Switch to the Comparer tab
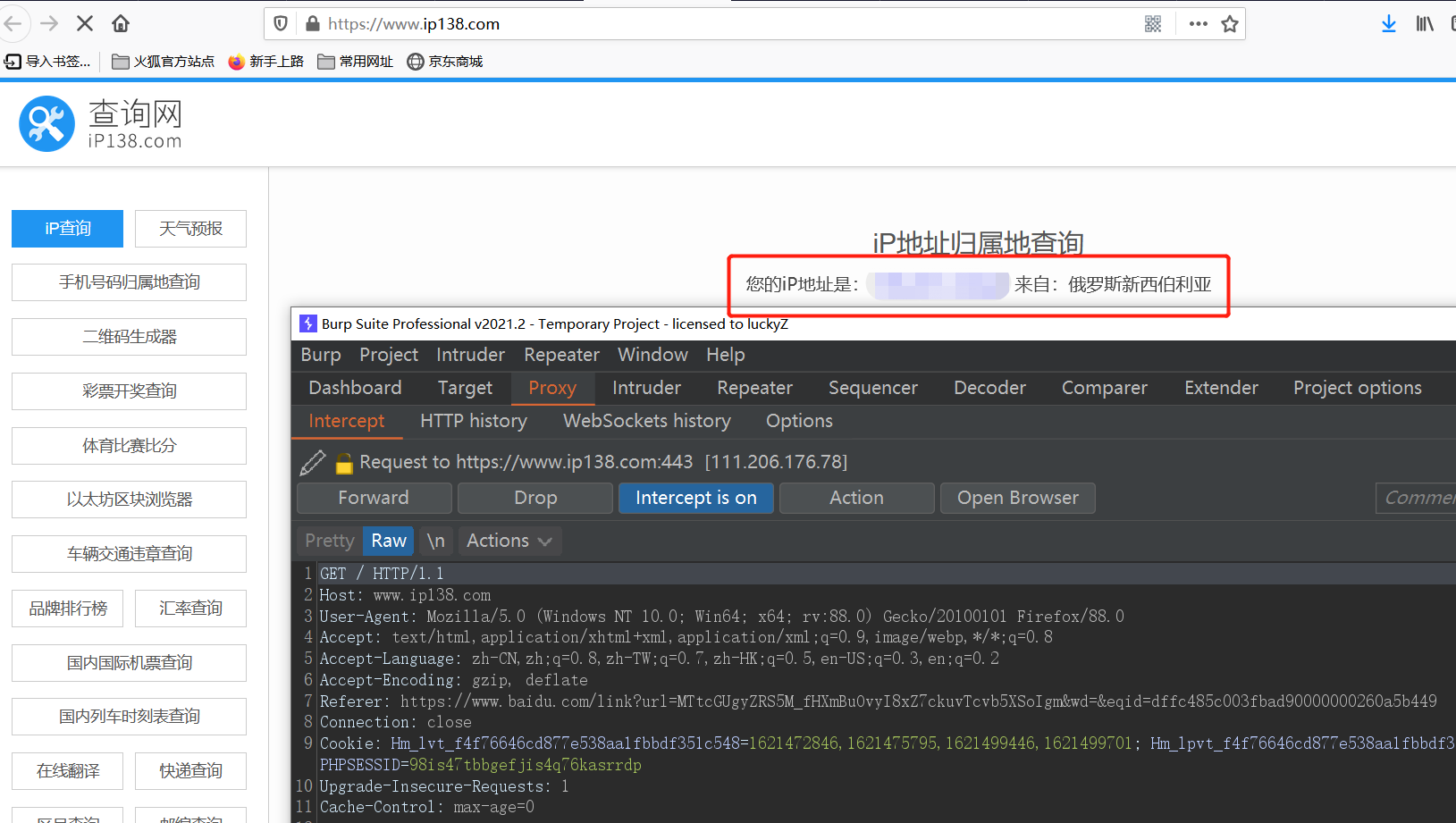1456x823 pixels. (x=1105, y=388)
